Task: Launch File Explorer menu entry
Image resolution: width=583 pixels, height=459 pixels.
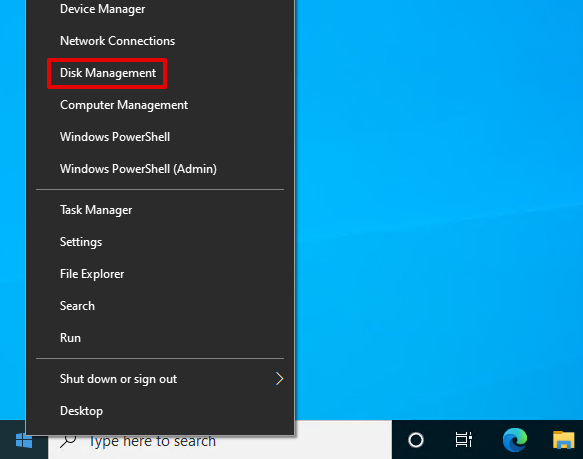Action: [x=160, y=274]
